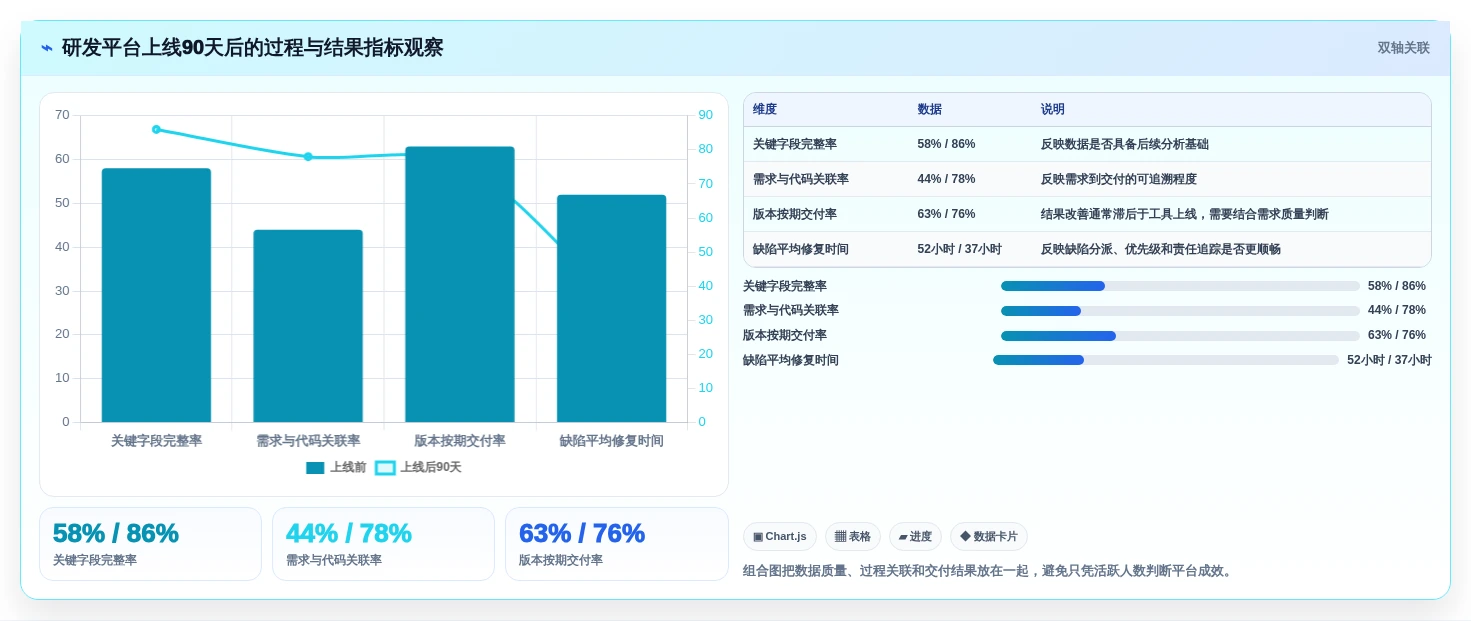The width and height of the screenshot is (1471, 621).
Task: Click x-axis label 需求与代码关联率
Action: coord(308,441)
